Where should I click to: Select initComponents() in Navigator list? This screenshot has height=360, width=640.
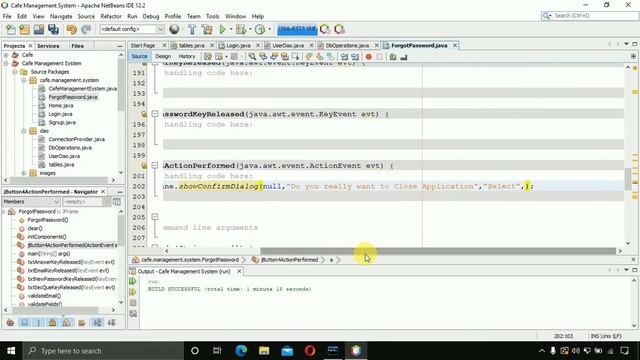click(47, 237)
